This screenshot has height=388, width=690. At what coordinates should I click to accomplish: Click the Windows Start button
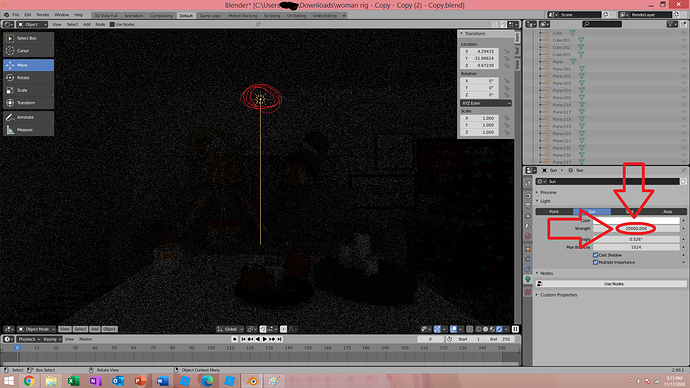(x=9, y=381)
